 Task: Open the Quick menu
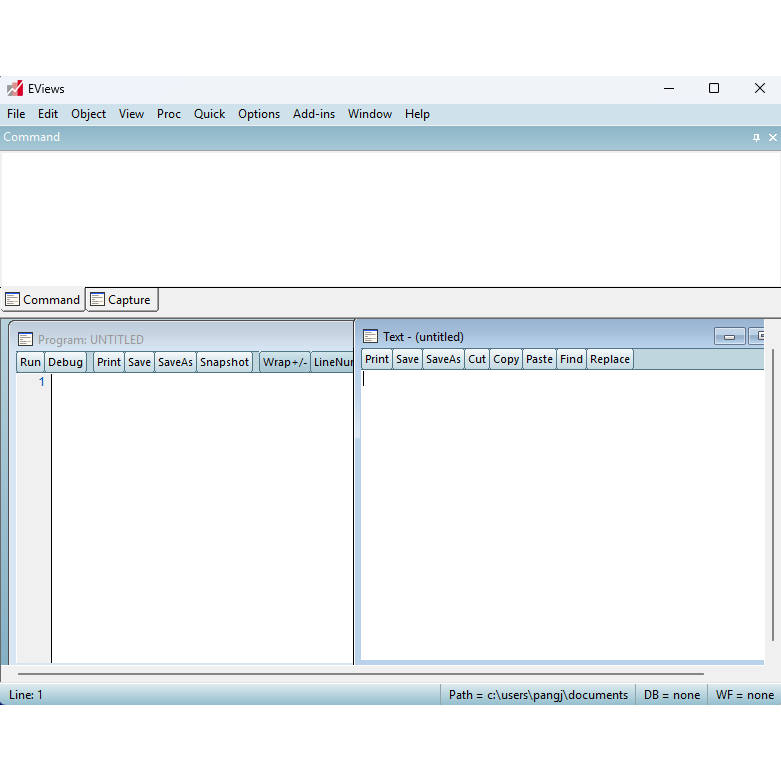[x=209, y=114]
